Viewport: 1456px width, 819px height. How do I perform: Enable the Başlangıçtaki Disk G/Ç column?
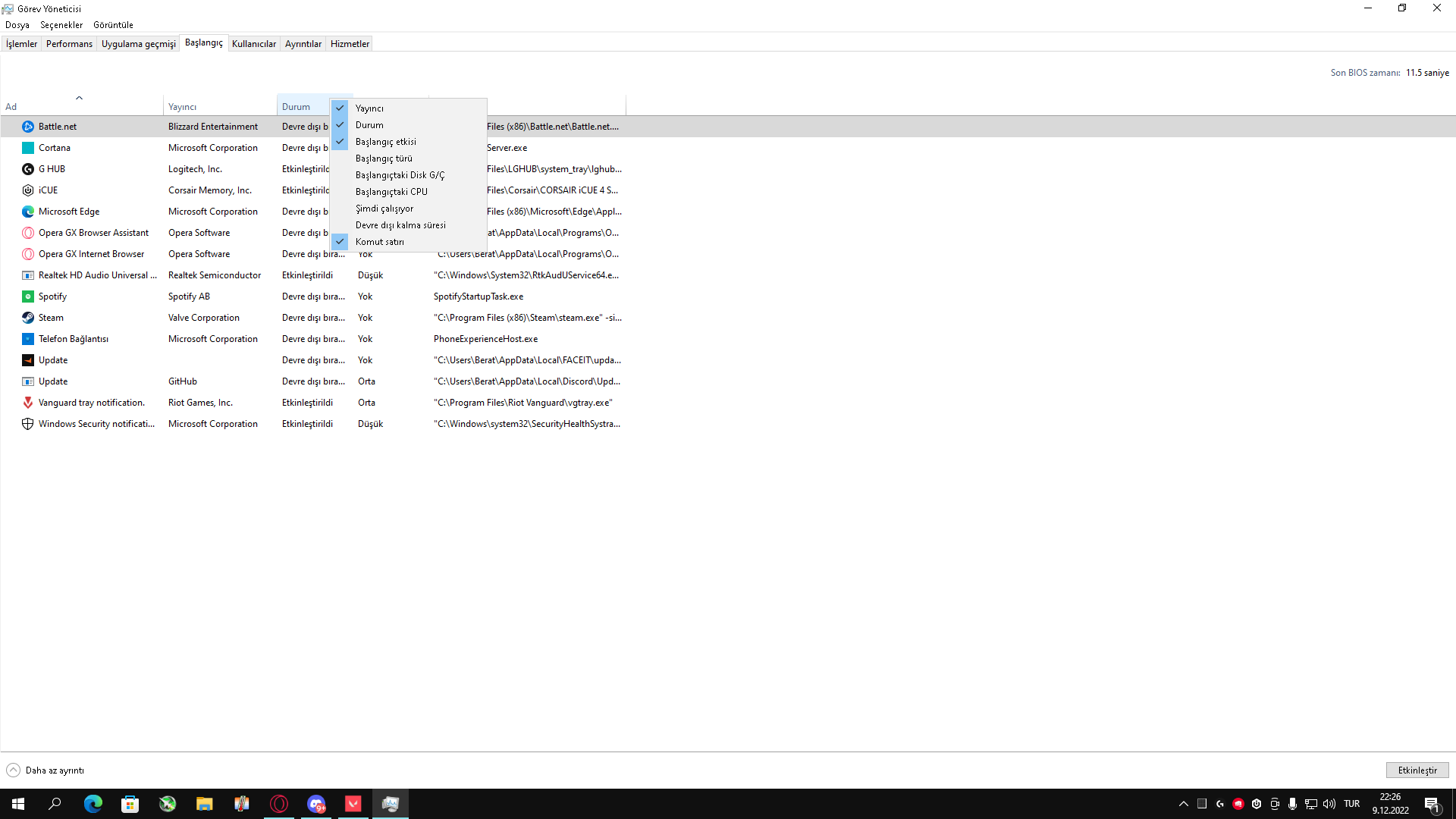(409, 175)
